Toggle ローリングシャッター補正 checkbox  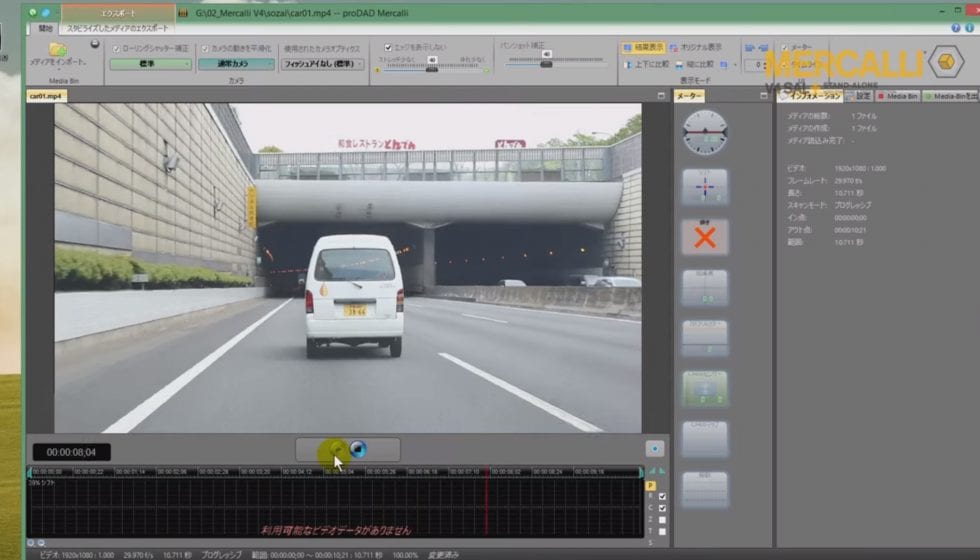click(x=116, y=48)
